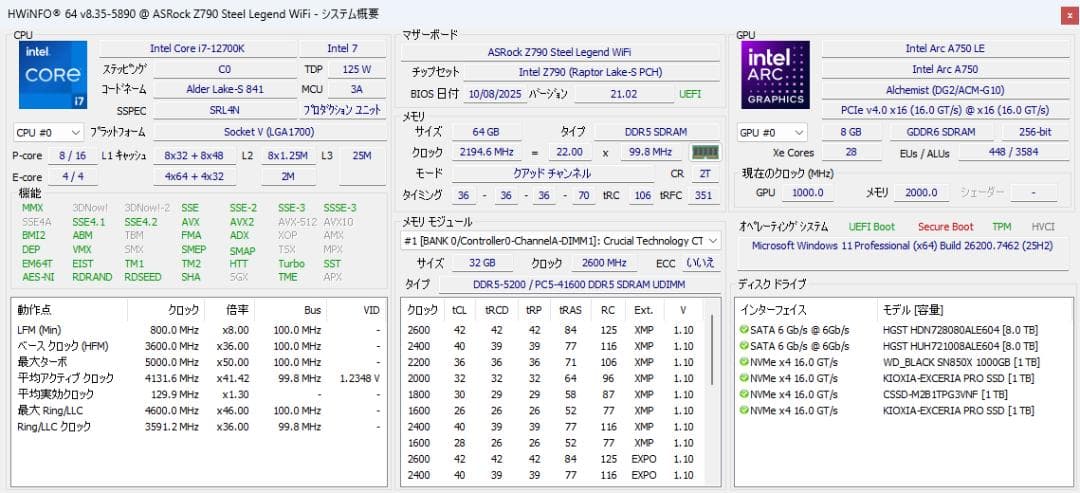Image resolution: width=1080 pixels, height=493 pixels.
Task: Click the Intel Z790 (Raptor Lake-S PCH) chipset field
Action: (591, 72)
